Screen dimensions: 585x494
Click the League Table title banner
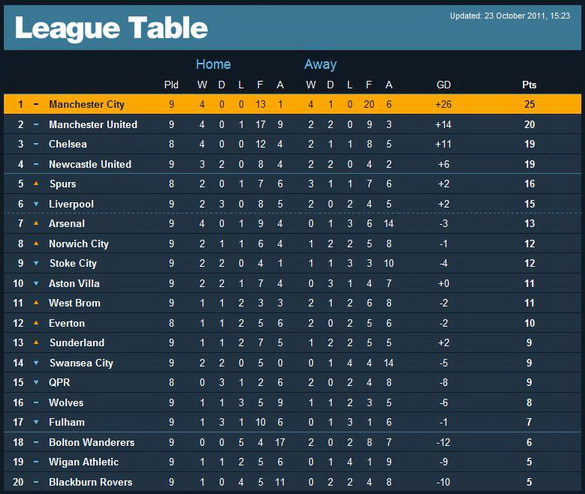[x=292, y=27]
